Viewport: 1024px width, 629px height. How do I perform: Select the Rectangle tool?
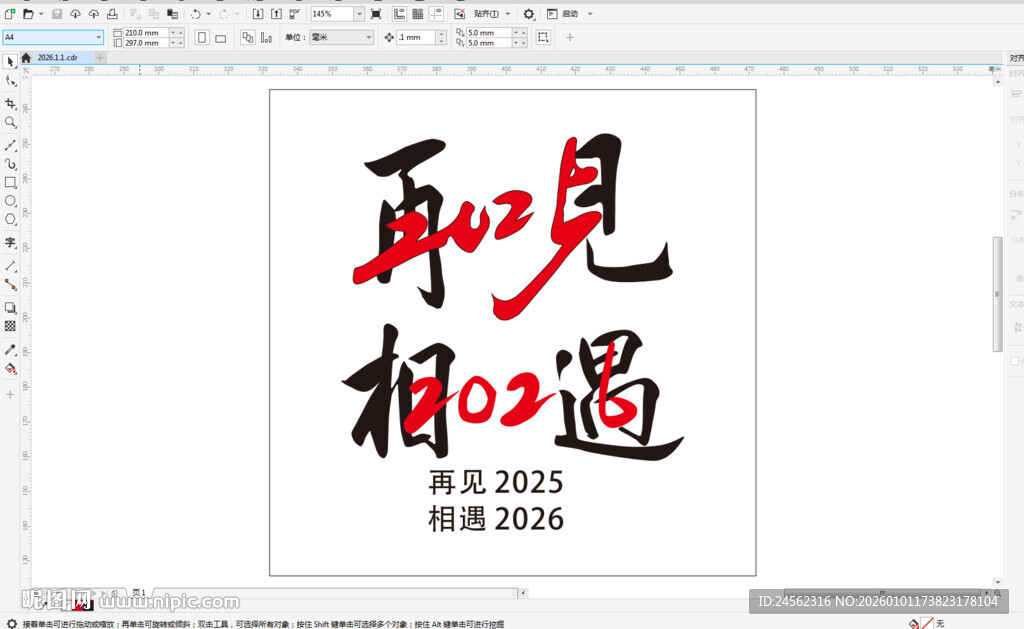pyautogui.click(x=10, y=183)
